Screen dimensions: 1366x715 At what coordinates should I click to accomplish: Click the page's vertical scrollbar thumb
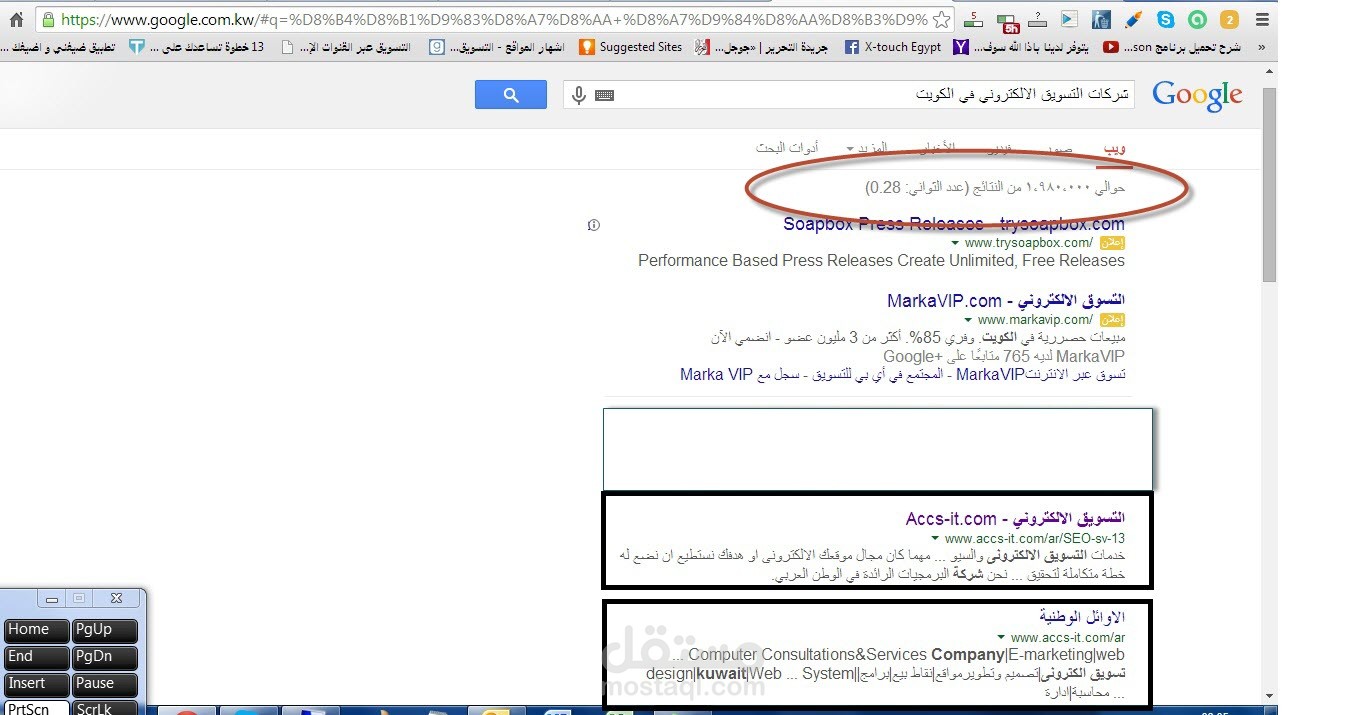click(1269, 185)
